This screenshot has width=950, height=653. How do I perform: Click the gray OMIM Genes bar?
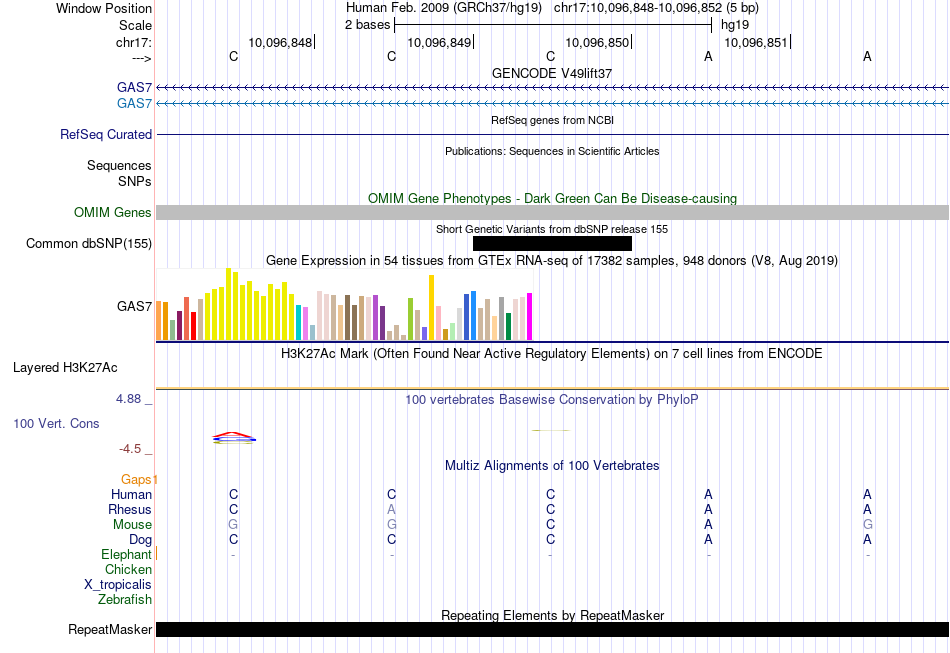tap(553, 213)
